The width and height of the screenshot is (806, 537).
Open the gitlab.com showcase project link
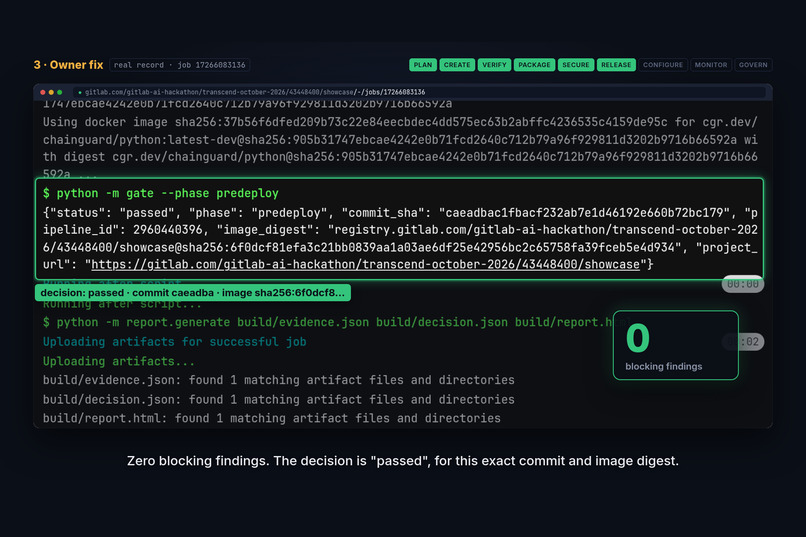click(365, 265)
